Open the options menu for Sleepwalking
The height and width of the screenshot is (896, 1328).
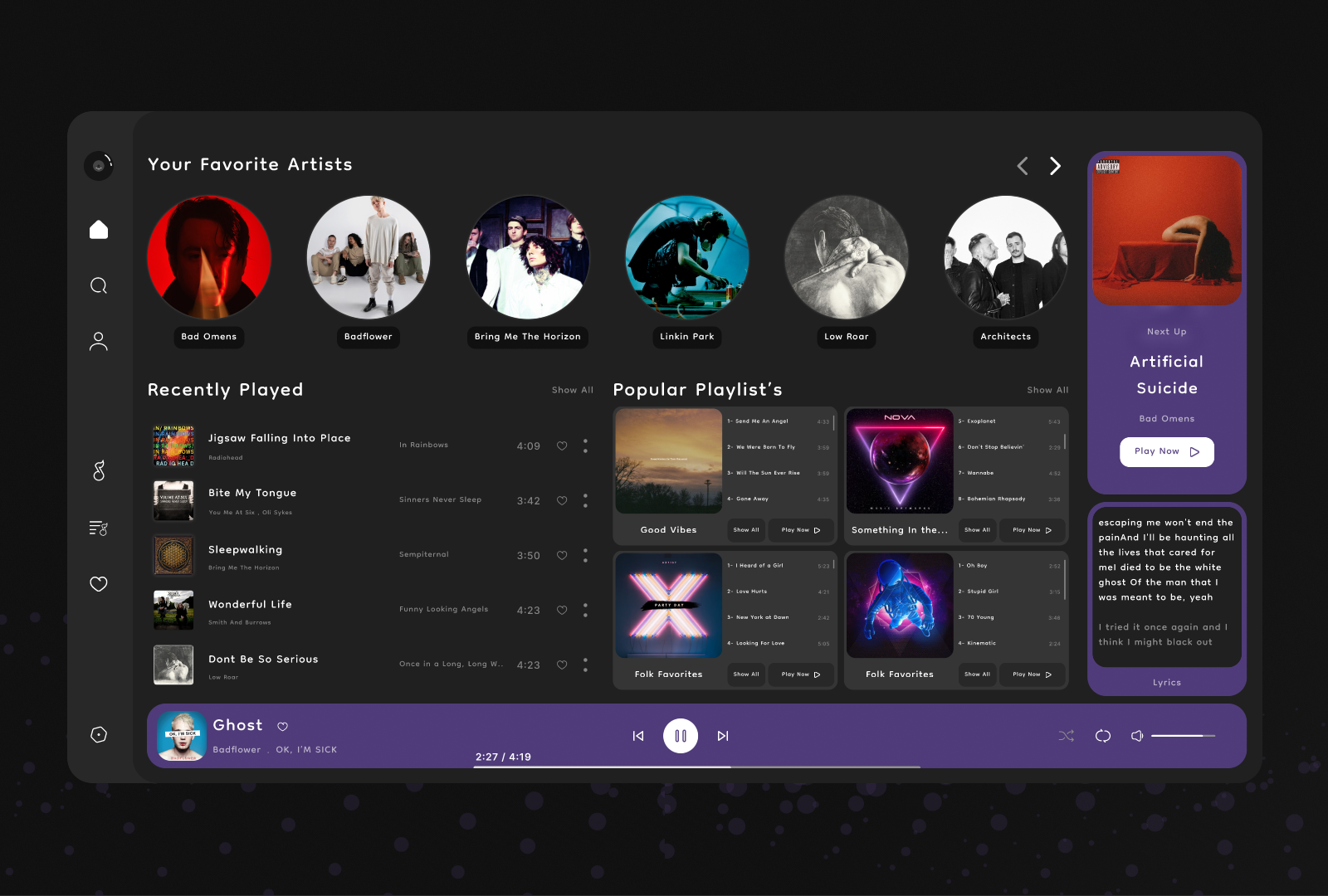click(585, 555)
